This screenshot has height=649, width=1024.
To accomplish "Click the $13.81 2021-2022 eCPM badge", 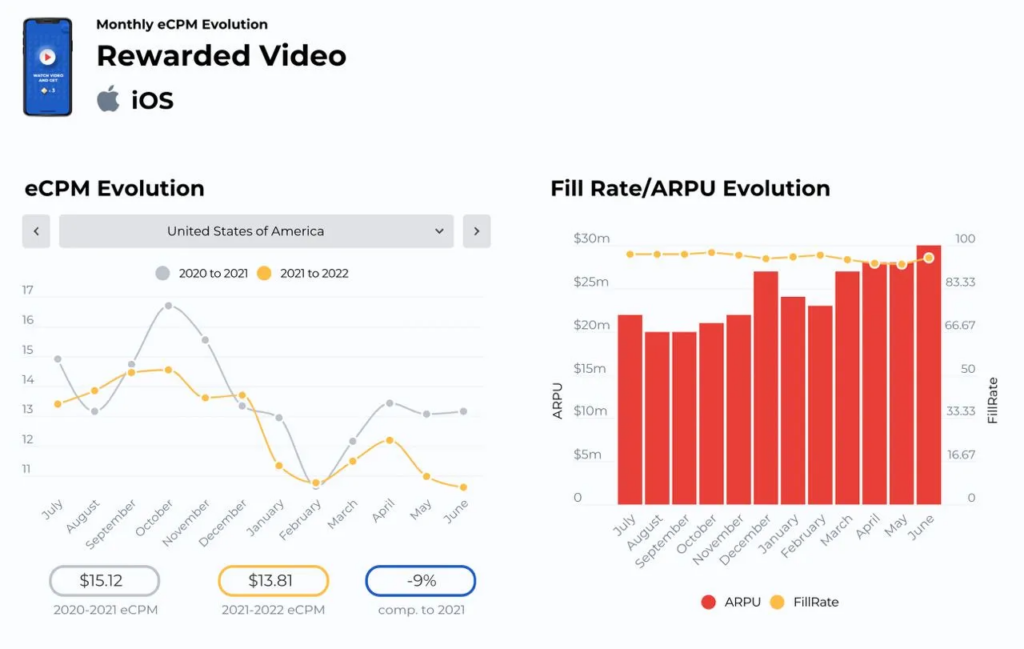I will click(x=273, y=581).
